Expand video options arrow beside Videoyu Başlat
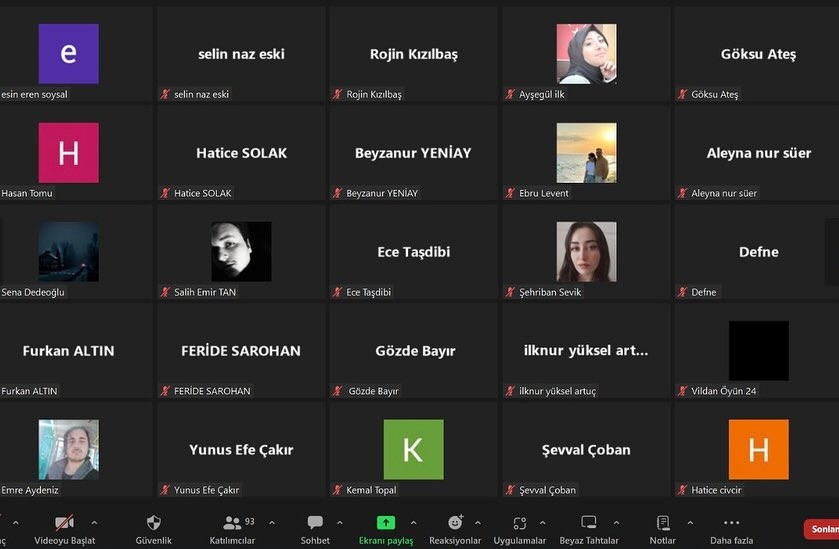This screenshot has height=549, width=839. 94,522
